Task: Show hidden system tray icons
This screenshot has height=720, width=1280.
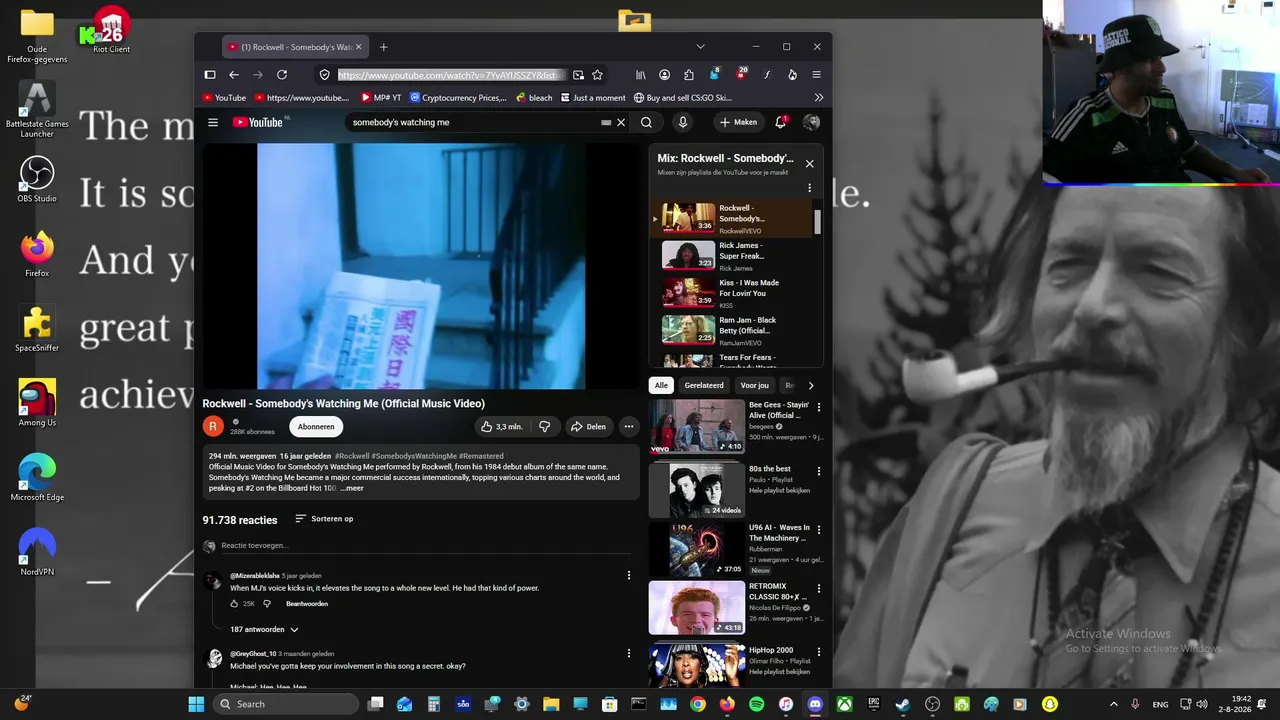Action: tap(1114, 704)
